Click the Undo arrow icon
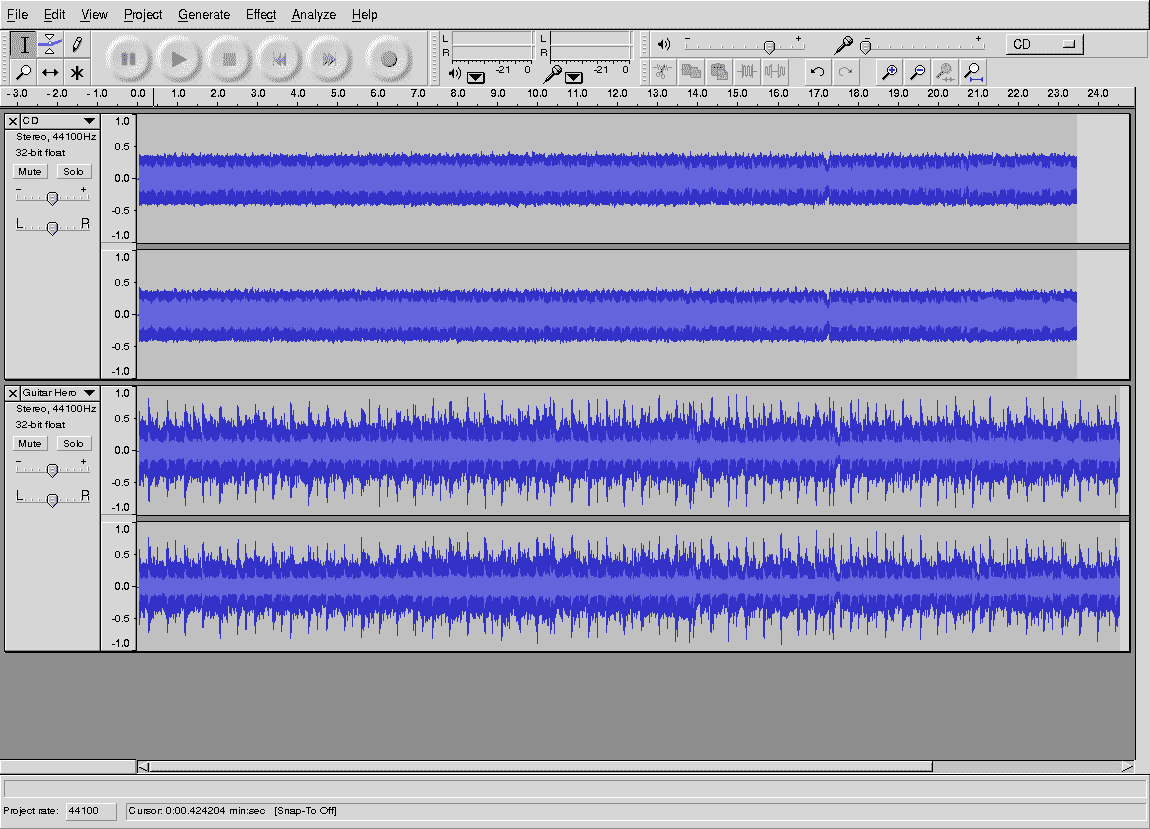Viewport: 1150px width, 829px height. (x=817, y=71)
